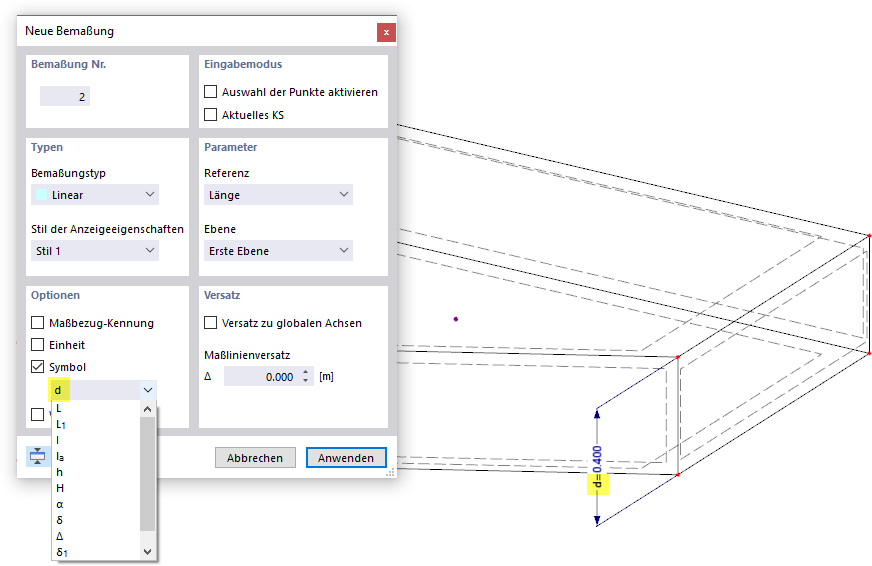
Task: Enable Versatz zu globalen Achsen checkbox
Action: point(210,322)
